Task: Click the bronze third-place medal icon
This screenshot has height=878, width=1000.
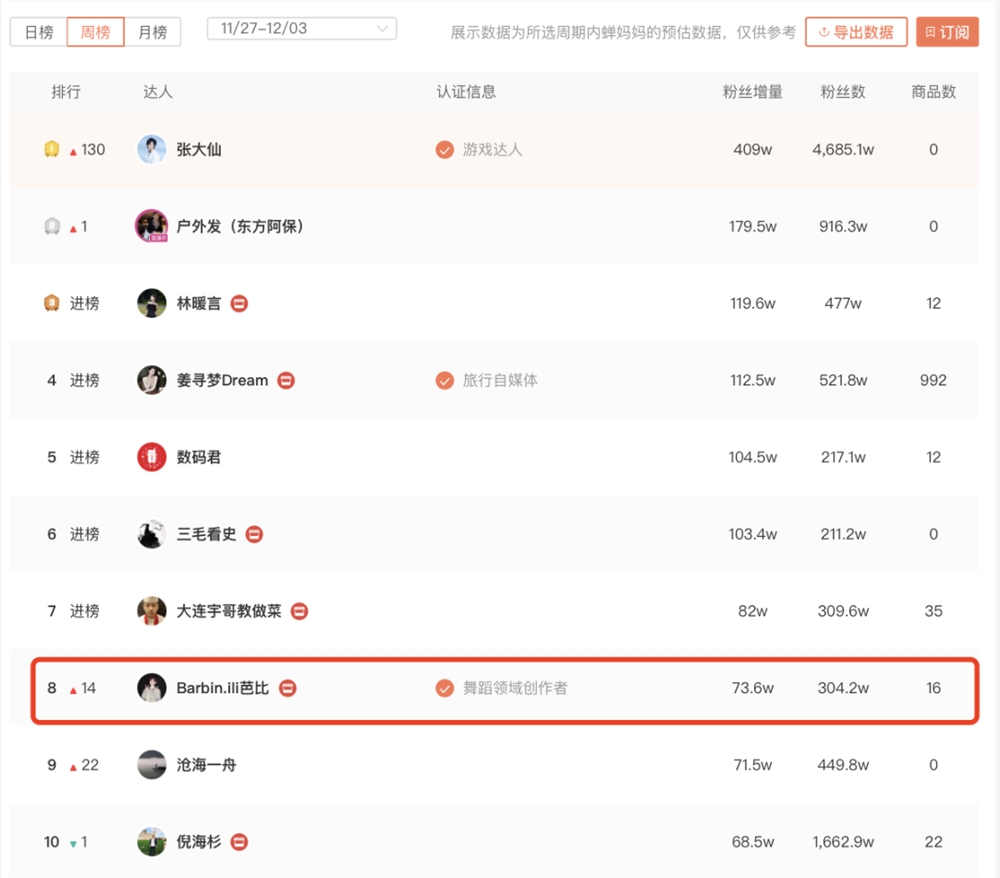Action: click(52, 303)
